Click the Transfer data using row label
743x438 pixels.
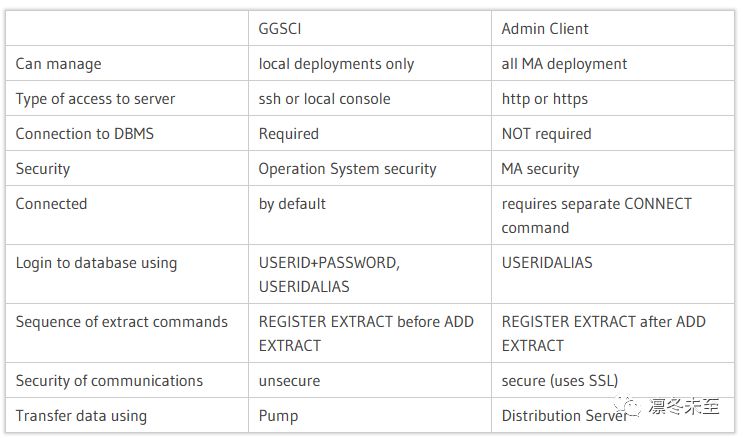[x=81, y=415]
